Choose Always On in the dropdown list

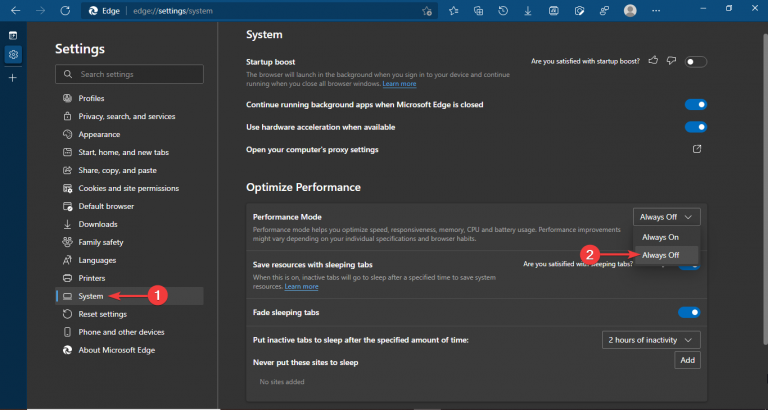667,237
